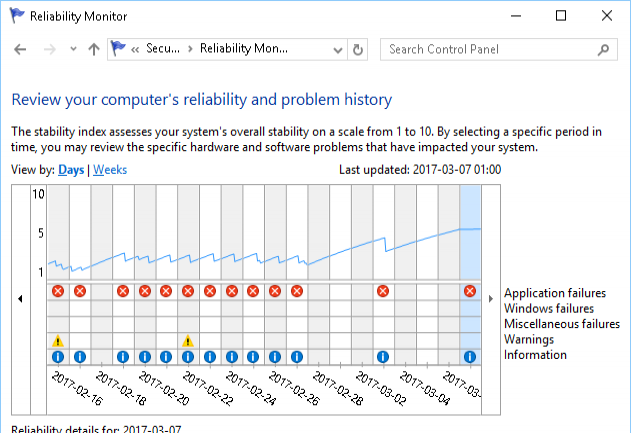Click the search magnifier icon

(x=603, y=49)
